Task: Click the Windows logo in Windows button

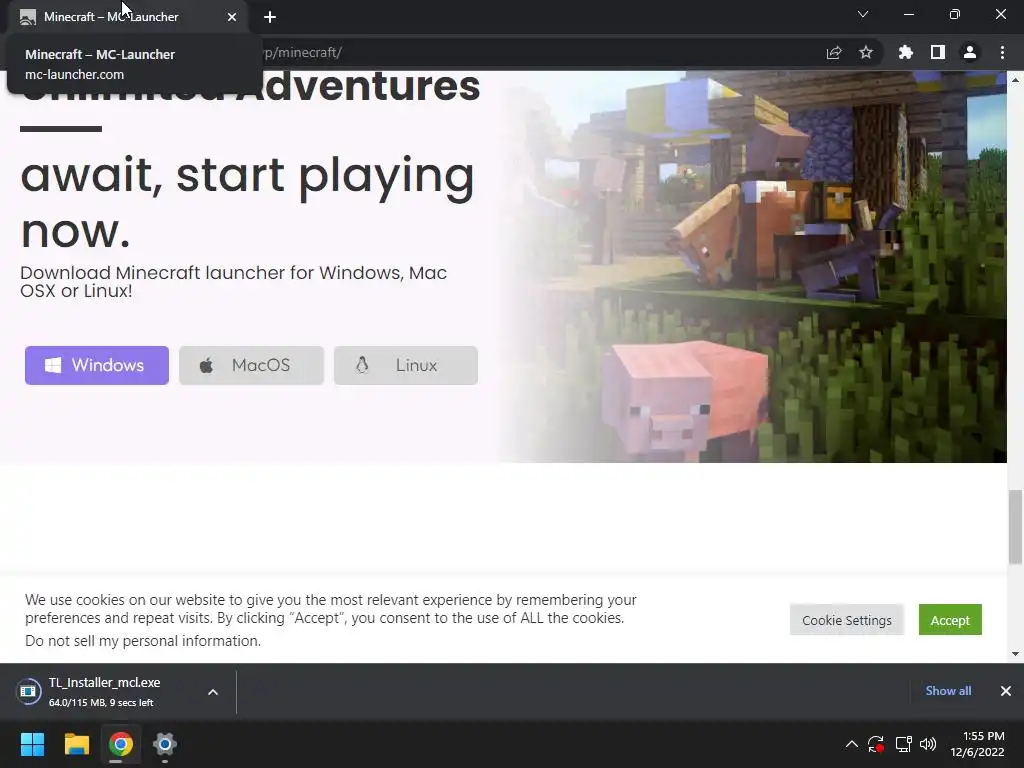Action: pyautogui.click(x=53, y=365)
